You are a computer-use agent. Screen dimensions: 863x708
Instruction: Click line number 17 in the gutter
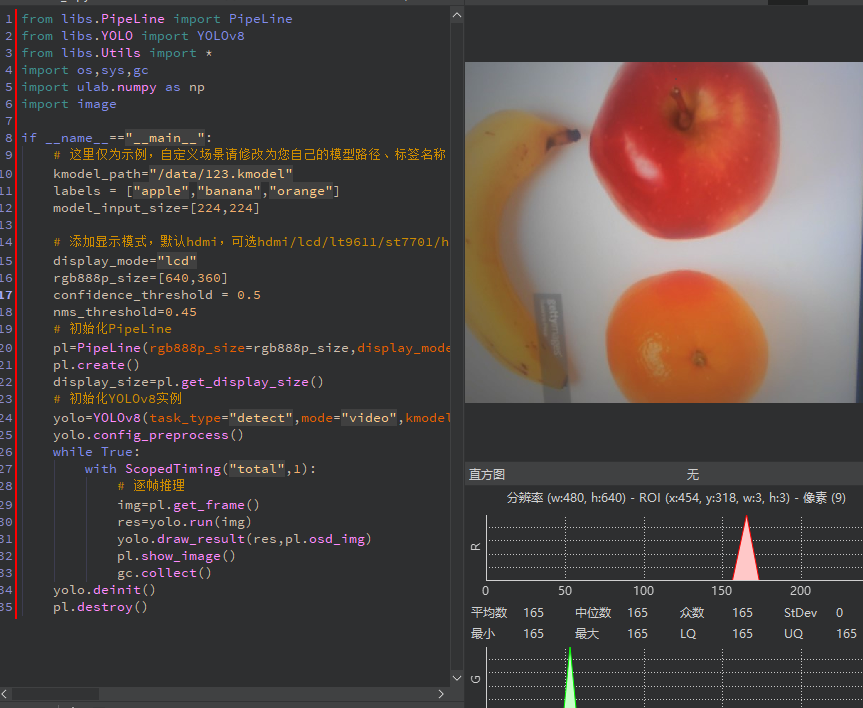[8, 295]
